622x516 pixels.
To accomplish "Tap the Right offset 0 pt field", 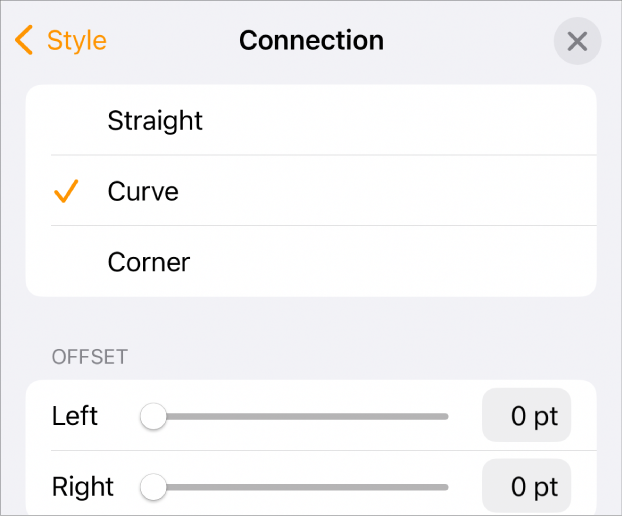I will point(527,487).
